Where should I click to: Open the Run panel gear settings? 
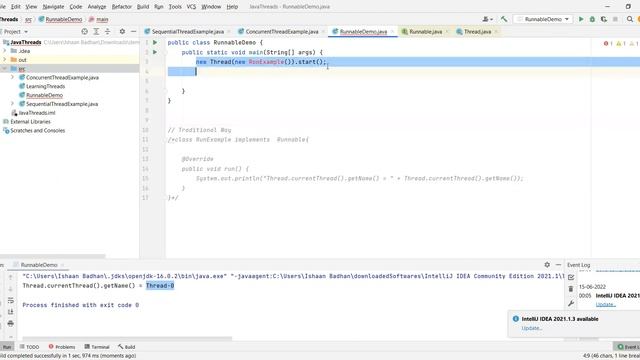pyautogui.click(x=547, y=264)
